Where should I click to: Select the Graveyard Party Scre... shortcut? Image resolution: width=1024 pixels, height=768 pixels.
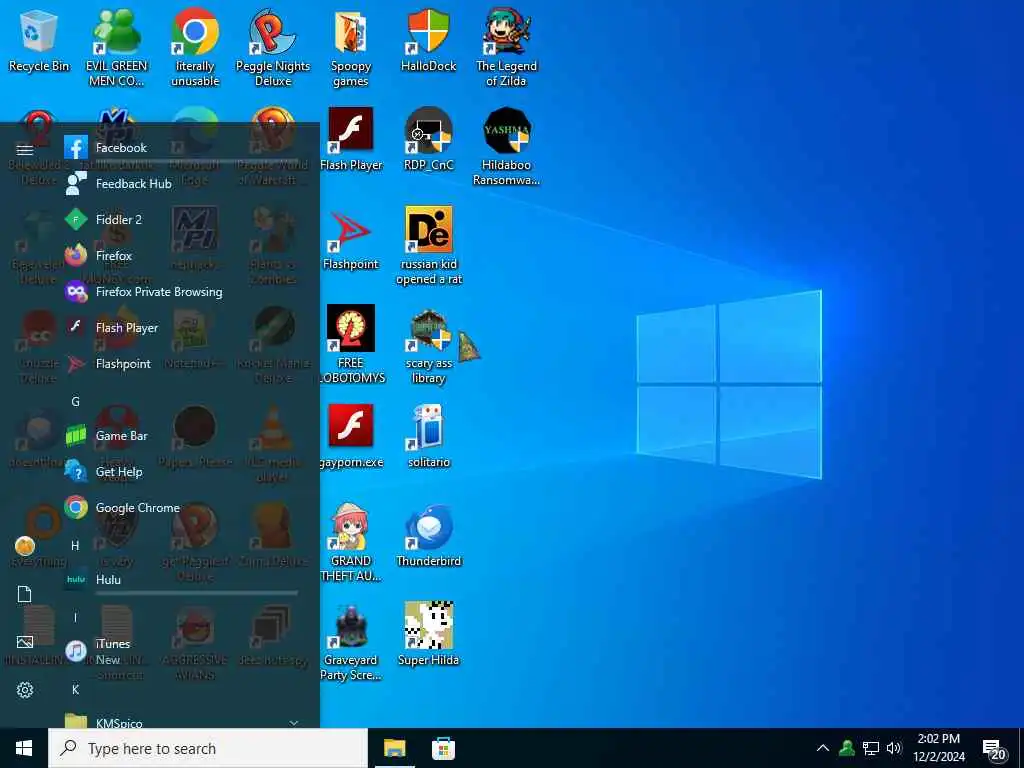(351, 642)
